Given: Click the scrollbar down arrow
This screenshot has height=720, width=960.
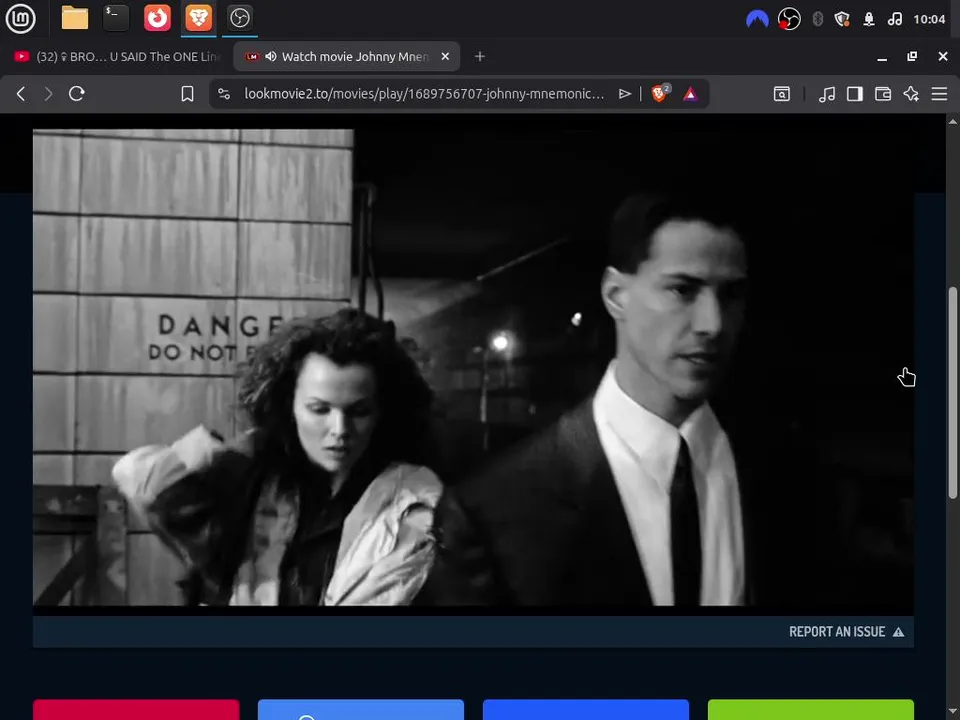Looking at the screenshot, I should click(953, 712).
